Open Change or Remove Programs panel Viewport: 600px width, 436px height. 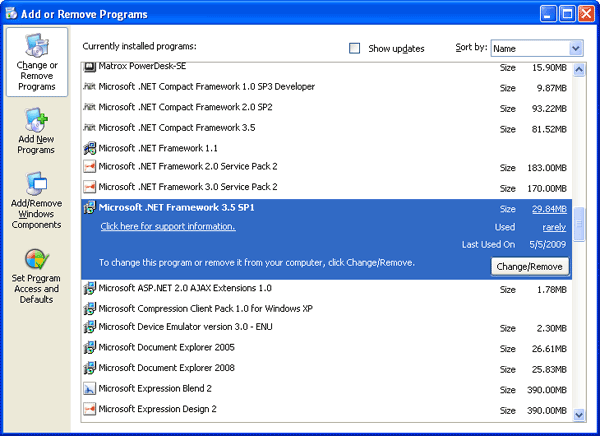37,62
